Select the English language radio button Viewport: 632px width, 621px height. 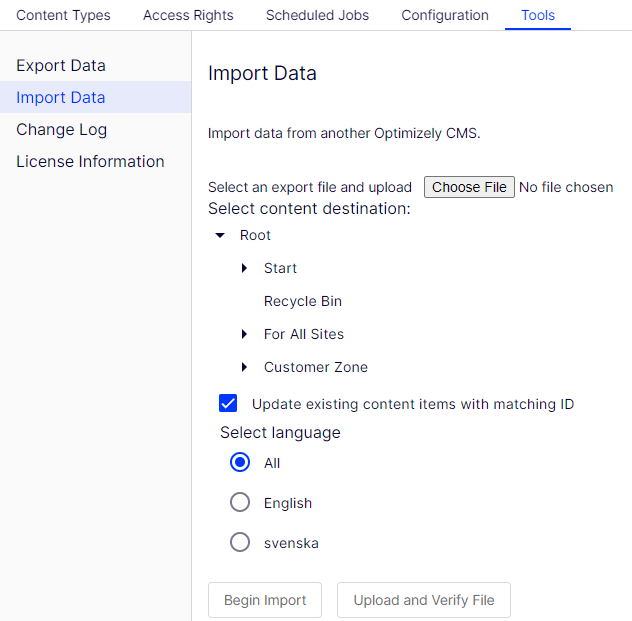(x=240, y=502)
